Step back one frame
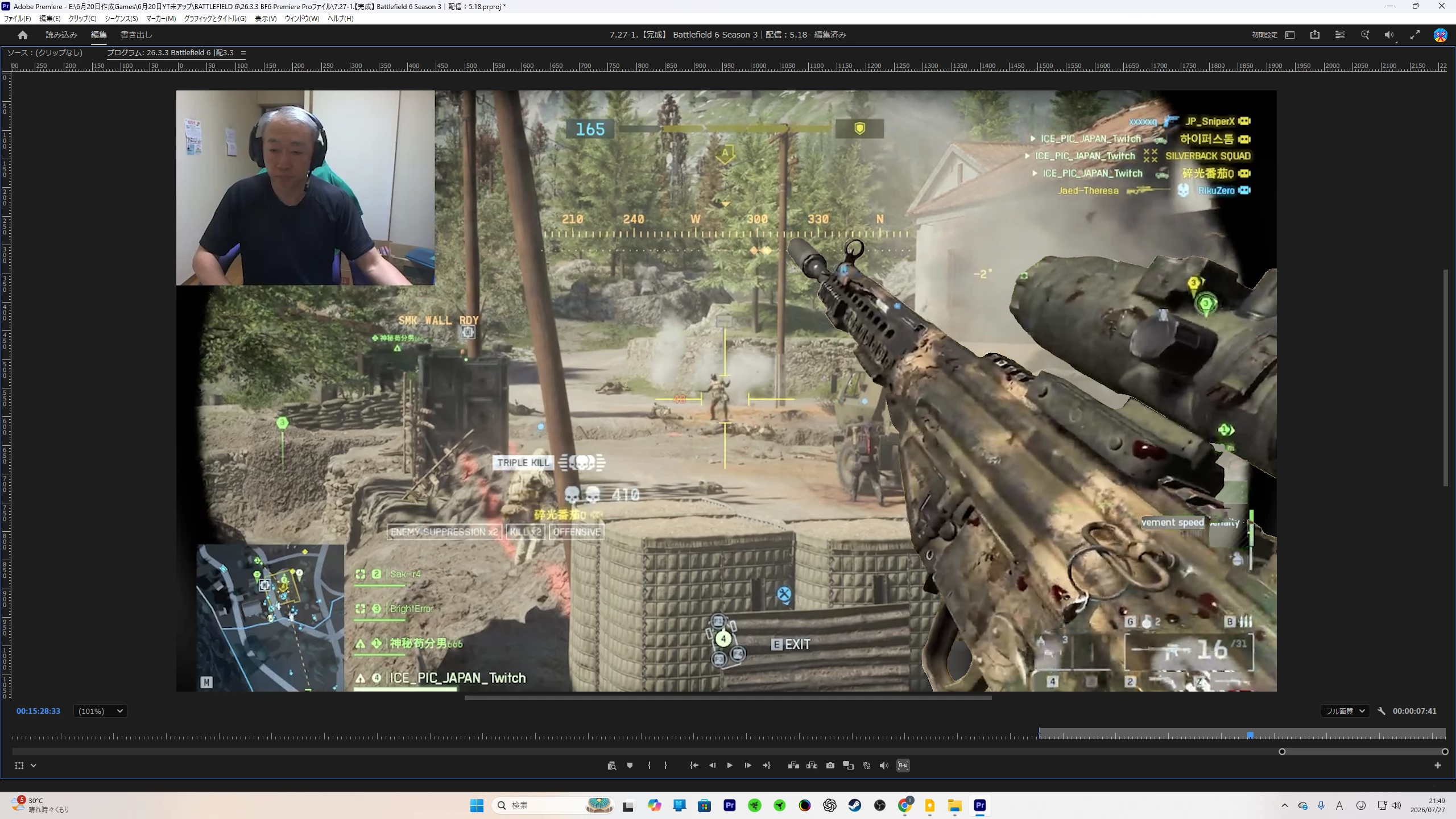Image resolution: width=1456 pixels, height=819 pixels. click(712, 766)
